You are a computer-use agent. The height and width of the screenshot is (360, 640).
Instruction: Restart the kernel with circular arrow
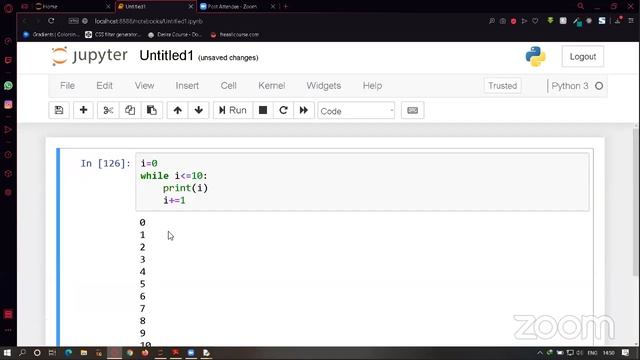(x=283, y=110)
